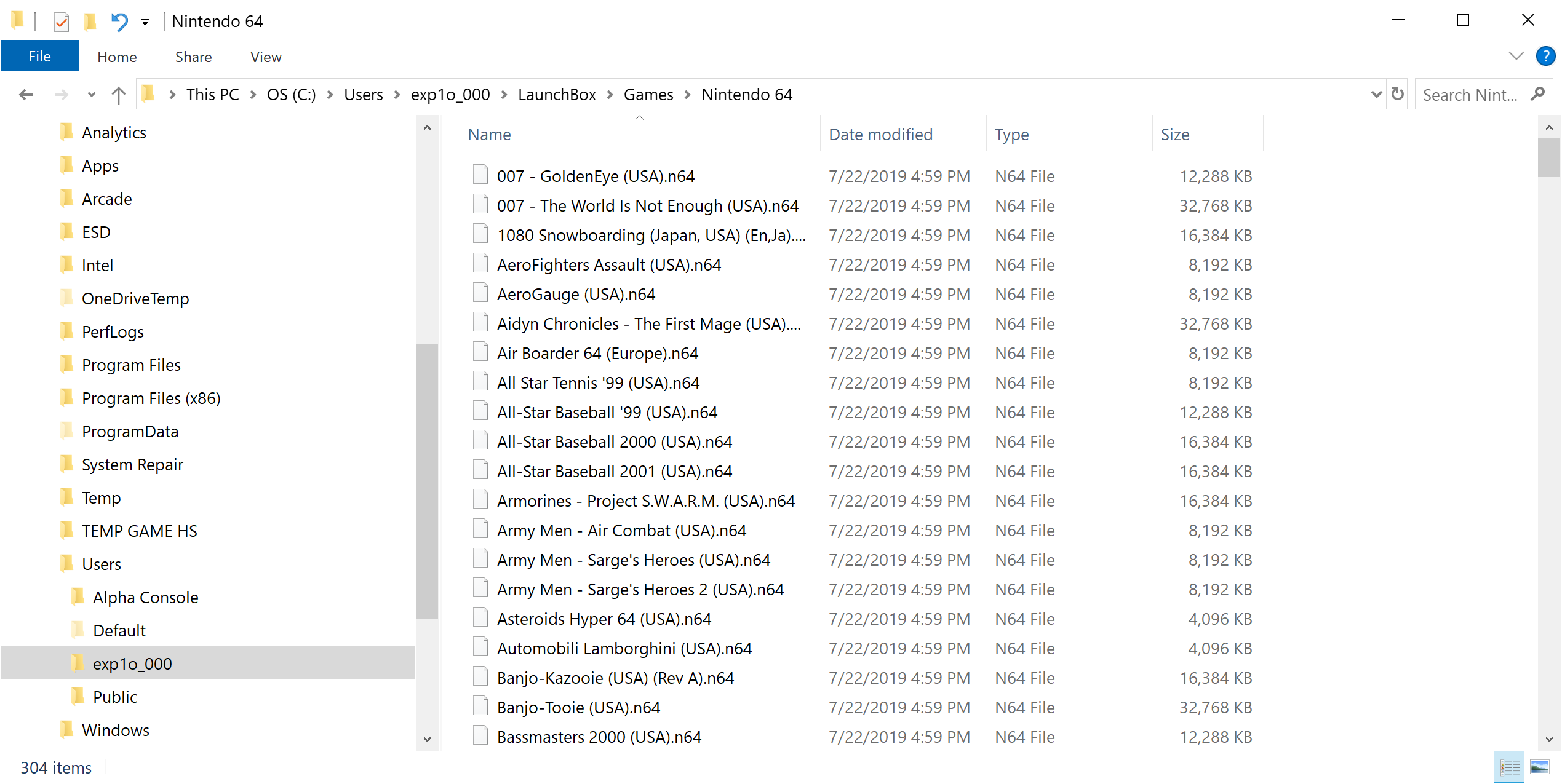
Task: Select 007 - The World Is Not Enough file
Action: (x=647, y=206)
